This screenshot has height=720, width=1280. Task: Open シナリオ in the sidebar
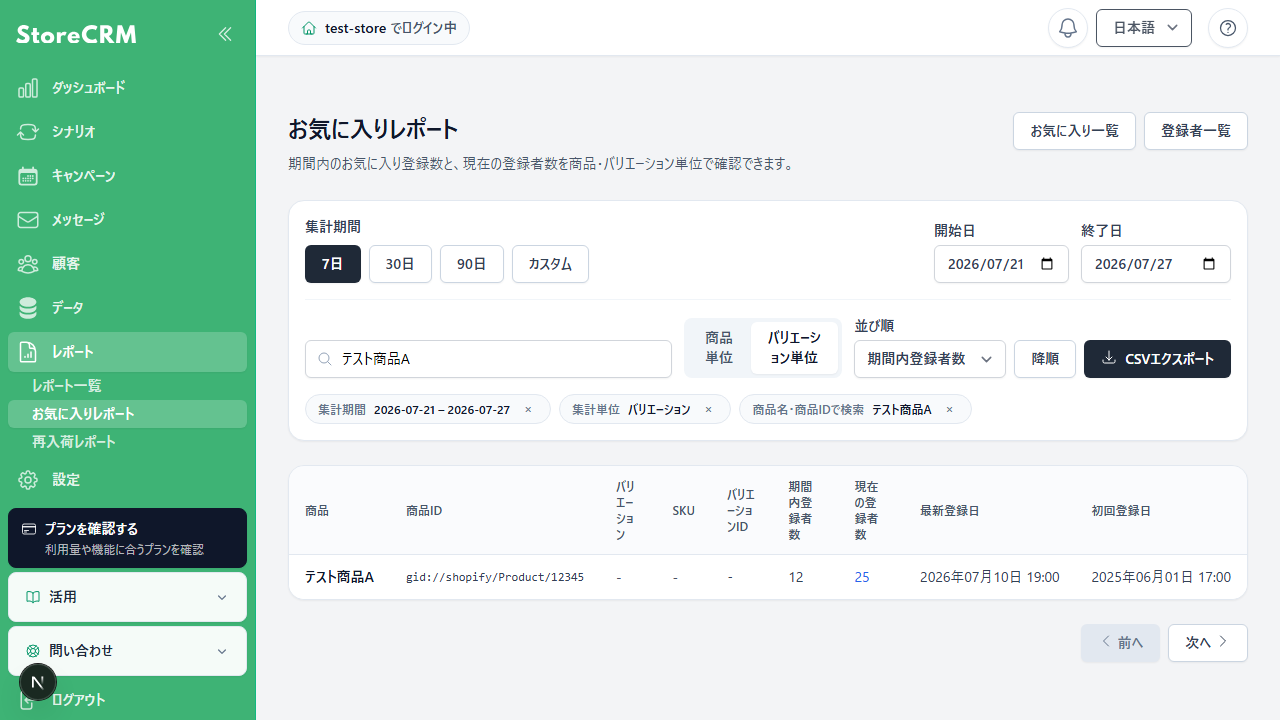[127, 132]
